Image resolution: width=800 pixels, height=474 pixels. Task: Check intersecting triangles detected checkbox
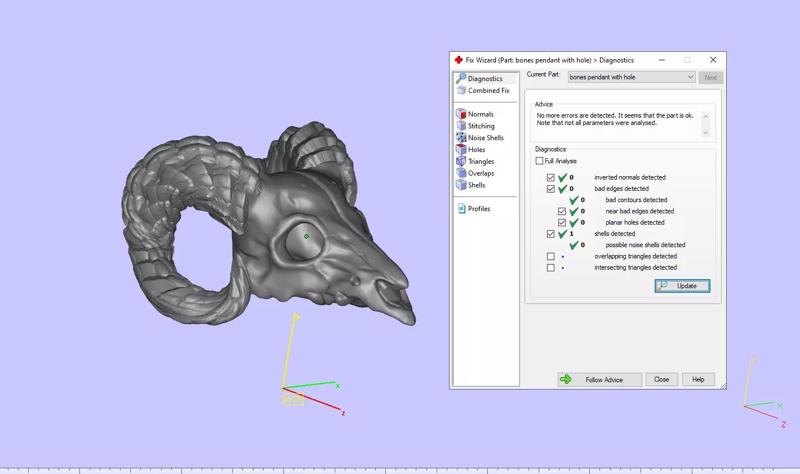tap(551, 268)
